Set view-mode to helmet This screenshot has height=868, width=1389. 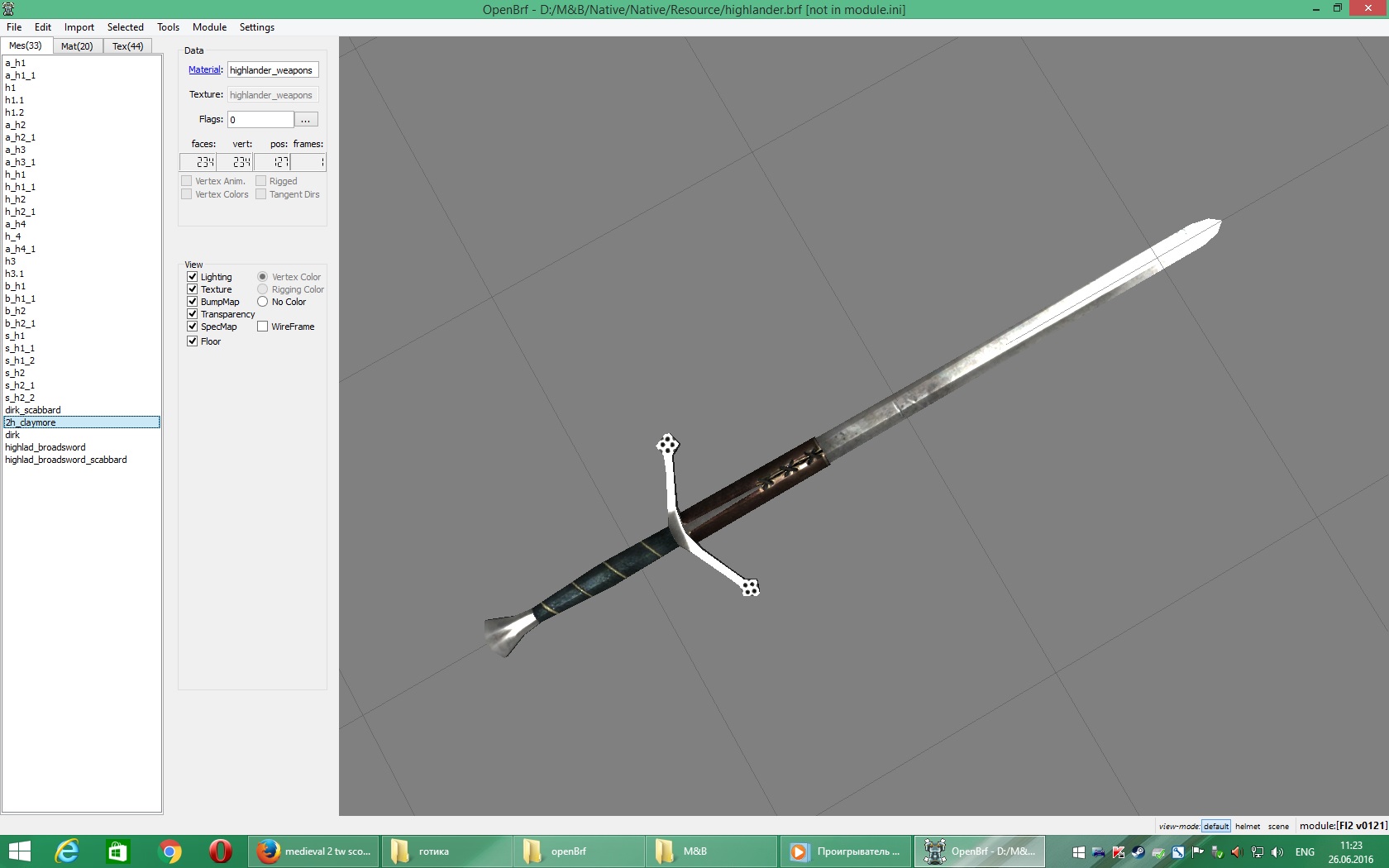tap(1248, 827)
